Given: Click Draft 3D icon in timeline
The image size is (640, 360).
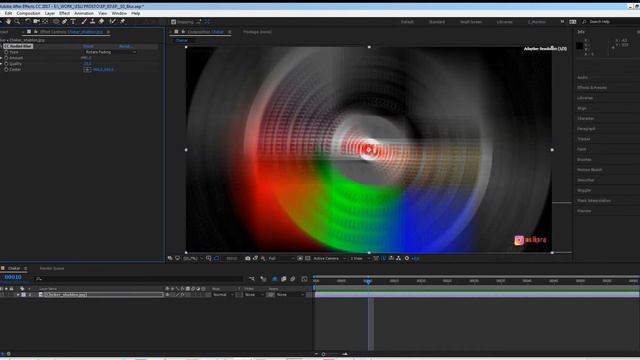Looking at the screenshot, I should (x=263, y=279).
